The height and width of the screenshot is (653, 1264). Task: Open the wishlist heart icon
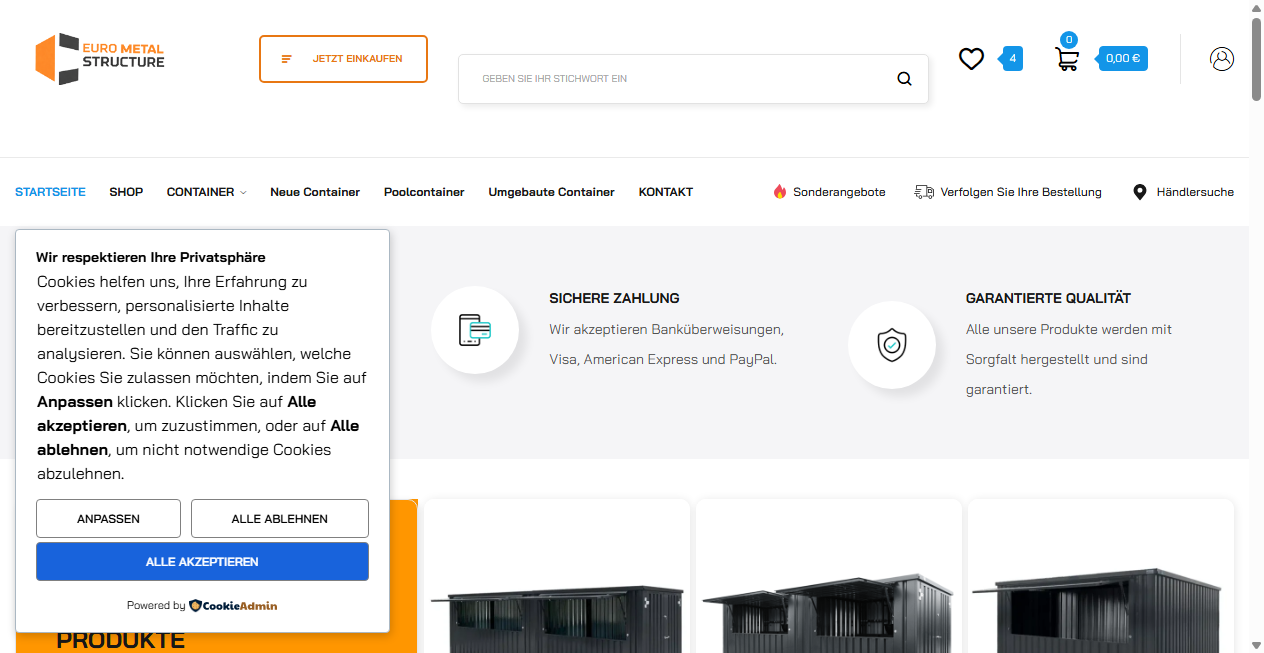point(971,59)
